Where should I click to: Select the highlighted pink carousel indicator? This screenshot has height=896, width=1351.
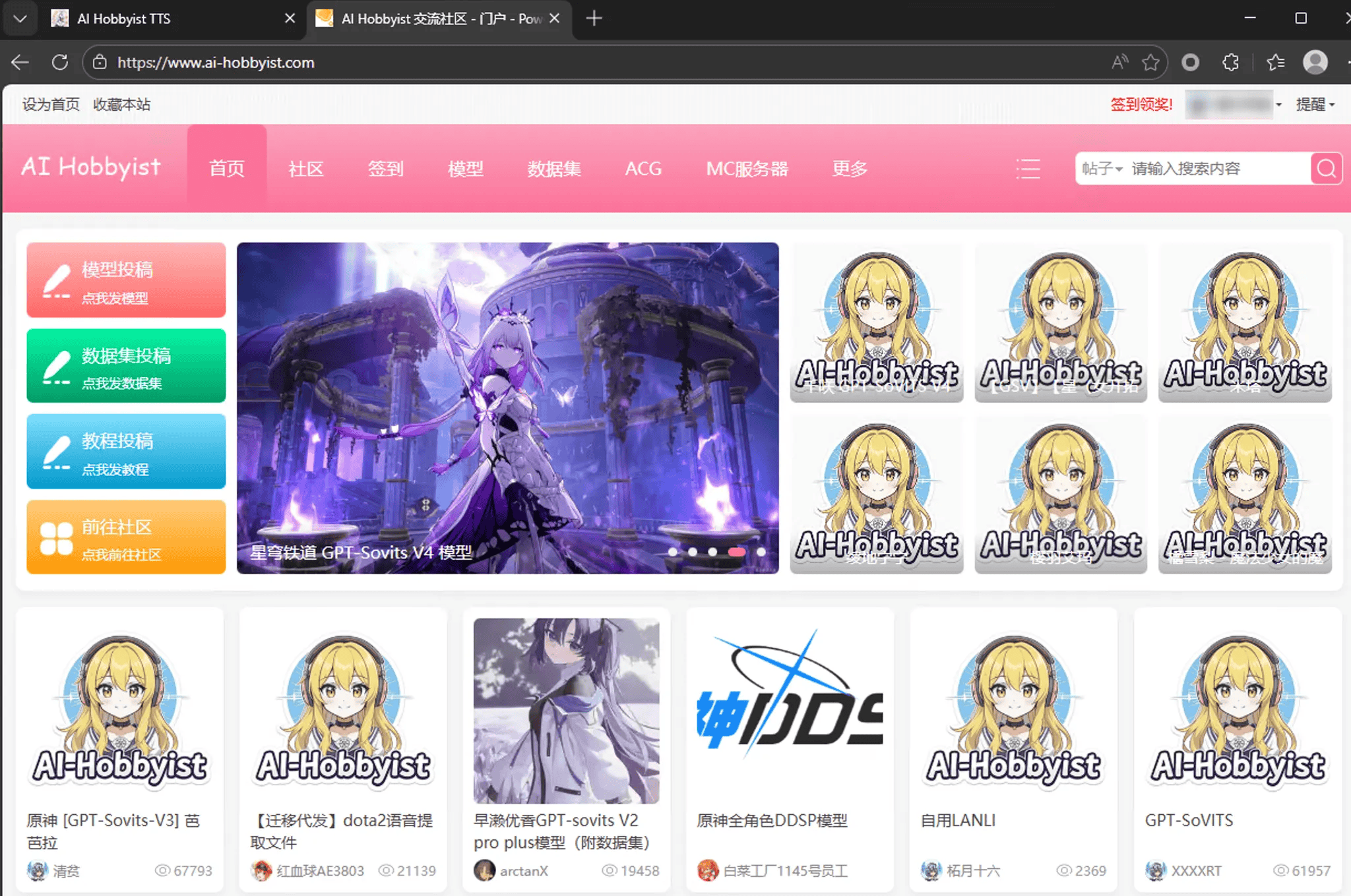pyautogui.click(x=737, y=552)
